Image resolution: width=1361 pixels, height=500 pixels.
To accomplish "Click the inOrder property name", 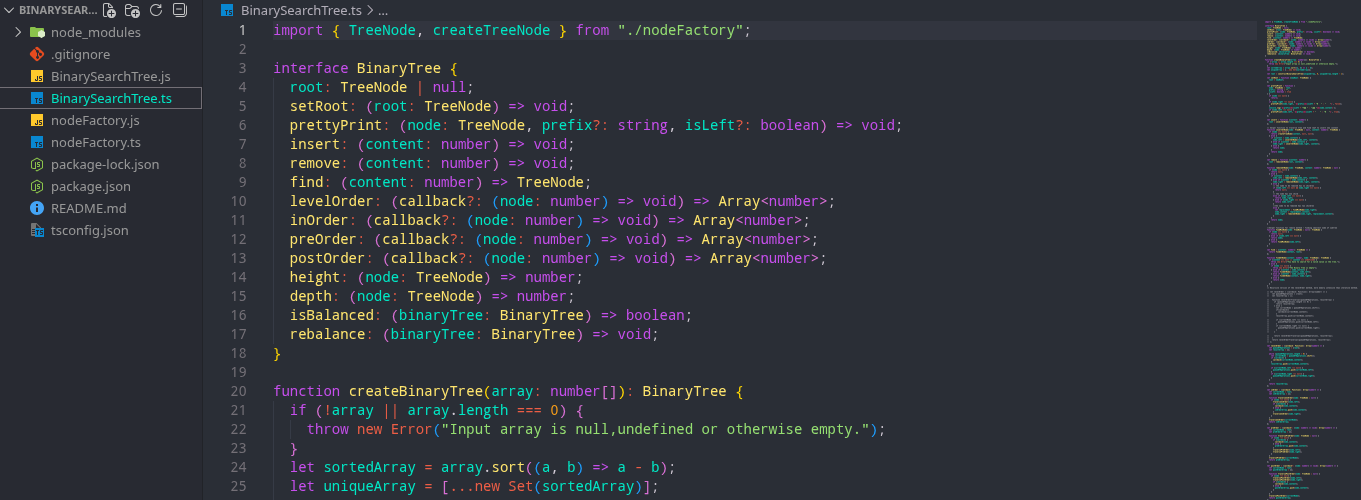I will coord(319,220).
